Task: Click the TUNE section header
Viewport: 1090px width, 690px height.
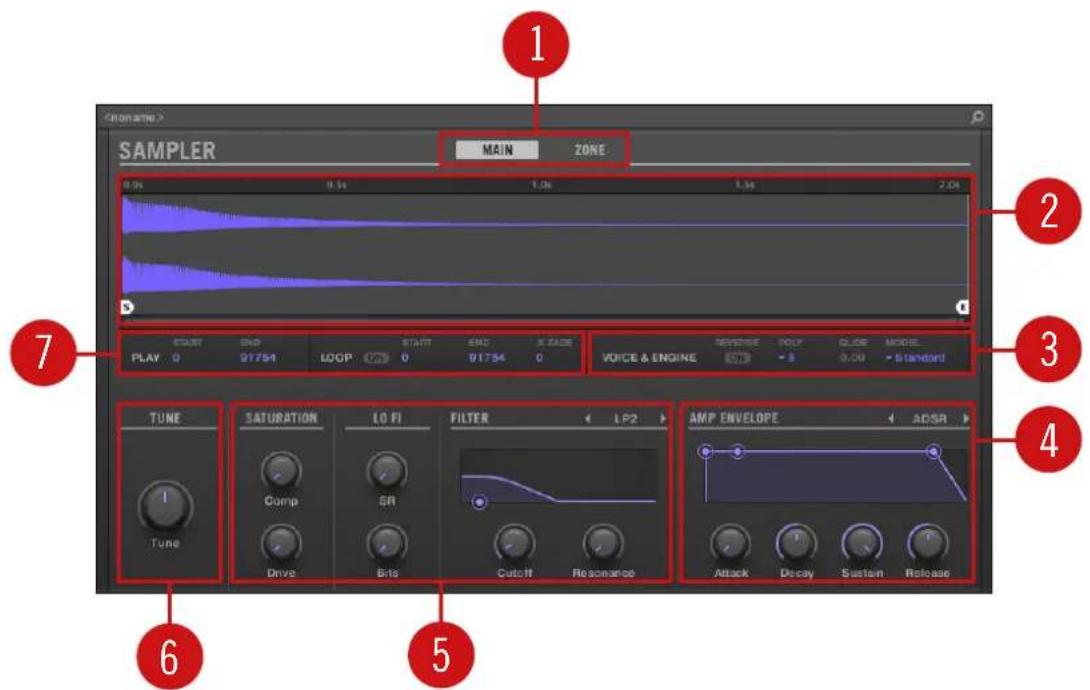Action: (x=165, y=418)
